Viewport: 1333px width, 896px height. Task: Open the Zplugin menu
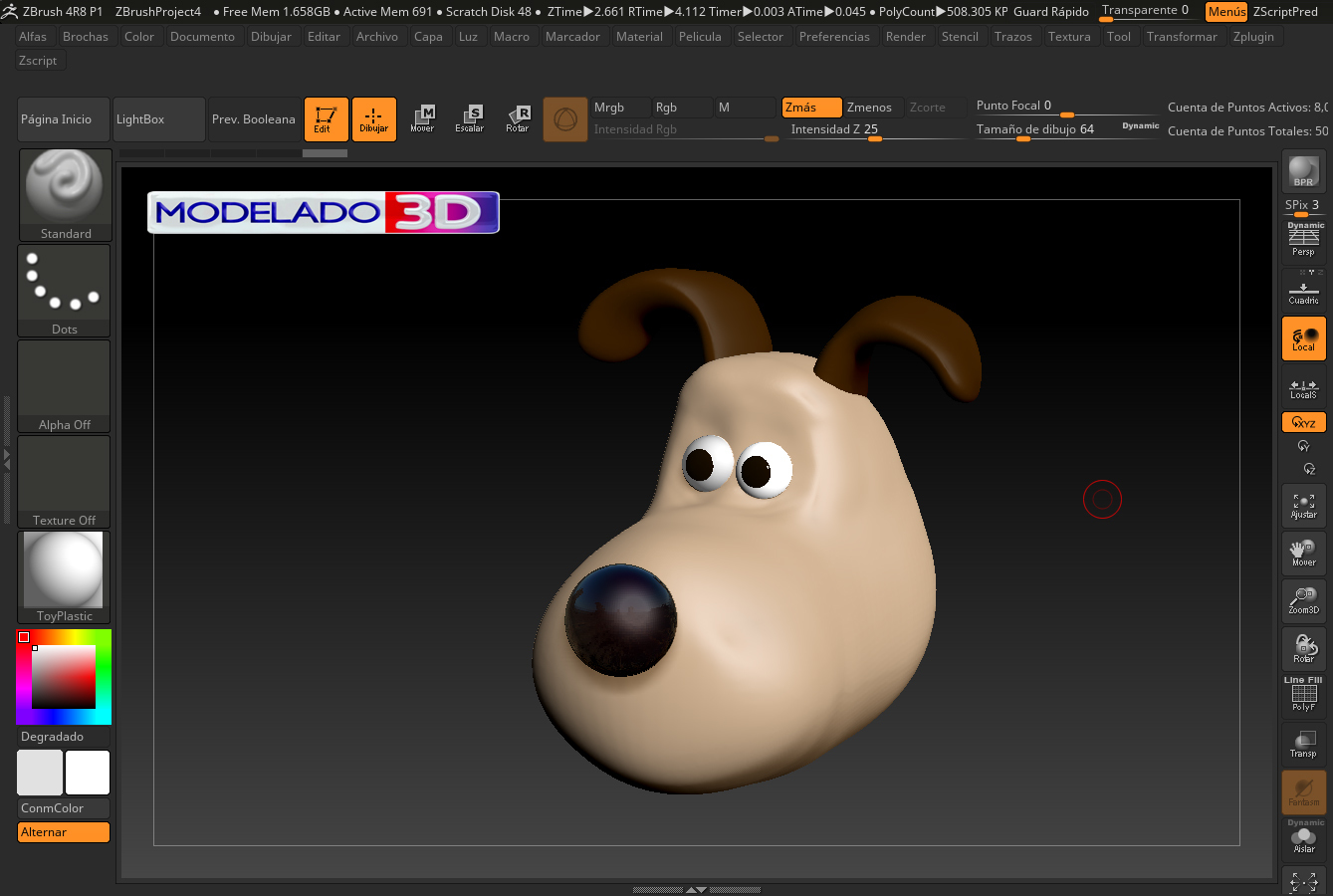point(1253,37)
